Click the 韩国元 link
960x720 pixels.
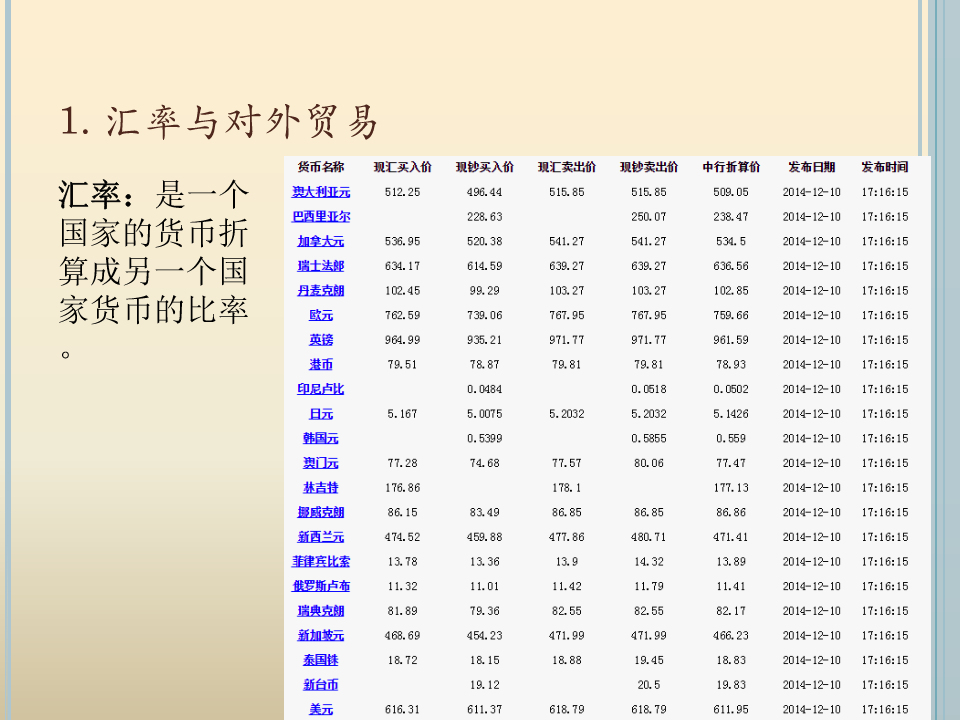(321, 438)
